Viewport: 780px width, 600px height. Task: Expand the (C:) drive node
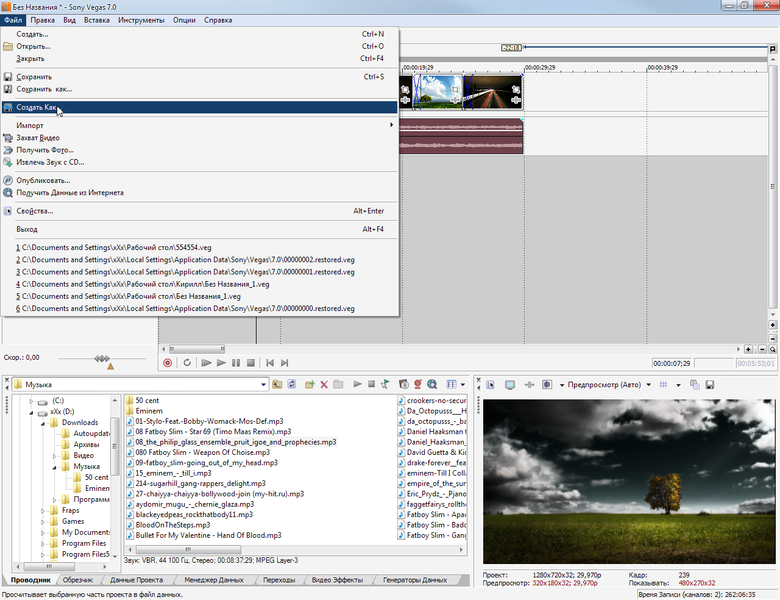pyautogui.click(x=31, y=401)
